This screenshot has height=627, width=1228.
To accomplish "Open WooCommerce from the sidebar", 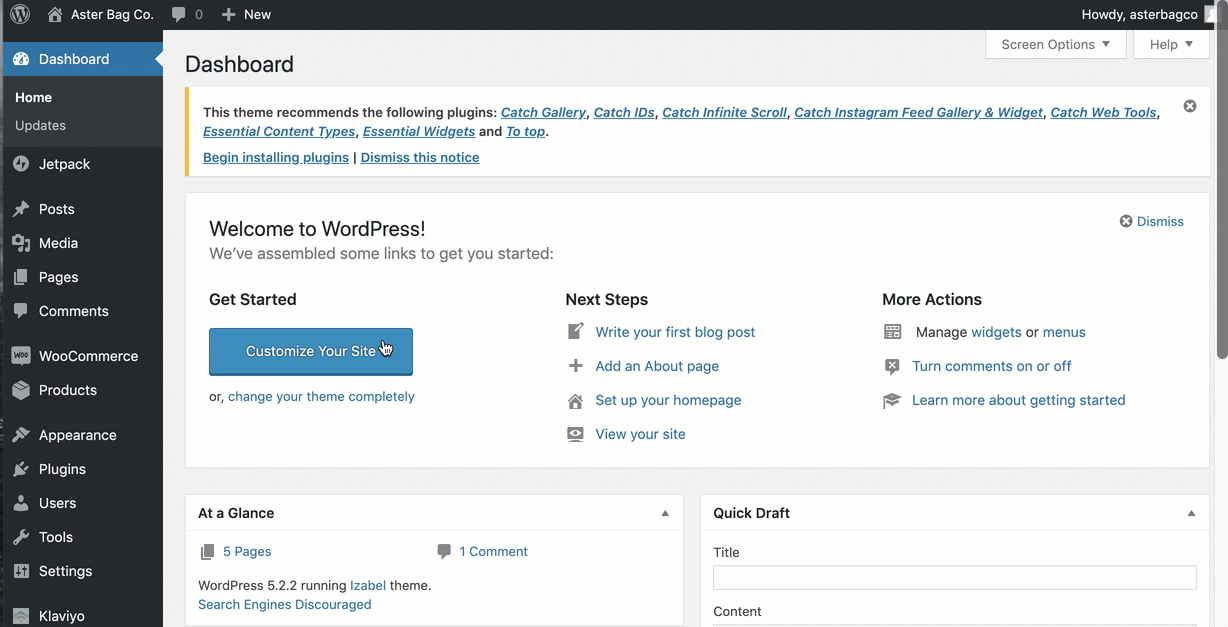I will 87,356.
